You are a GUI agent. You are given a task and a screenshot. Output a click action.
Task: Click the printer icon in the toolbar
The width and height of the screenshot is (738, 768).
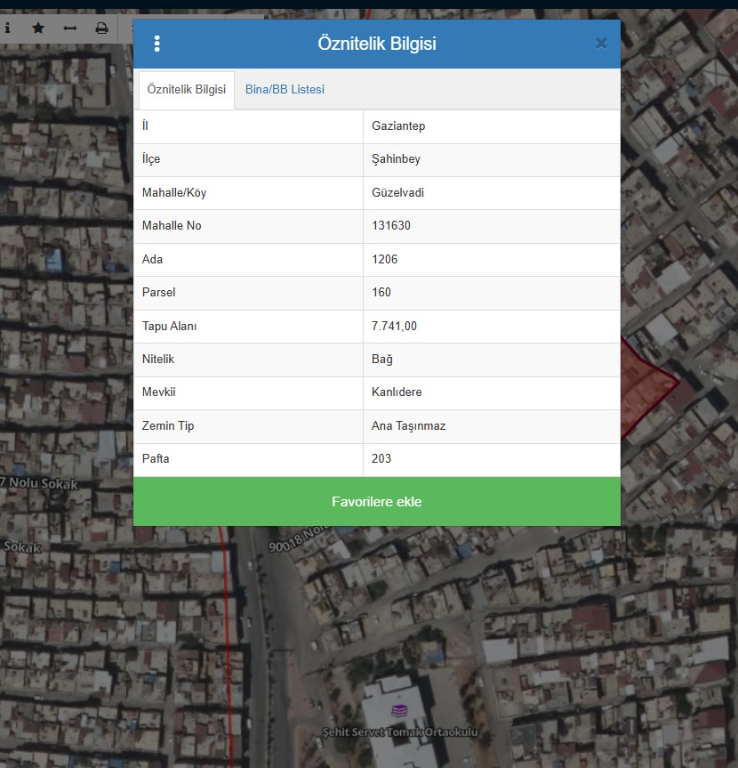tap(101, 28)
